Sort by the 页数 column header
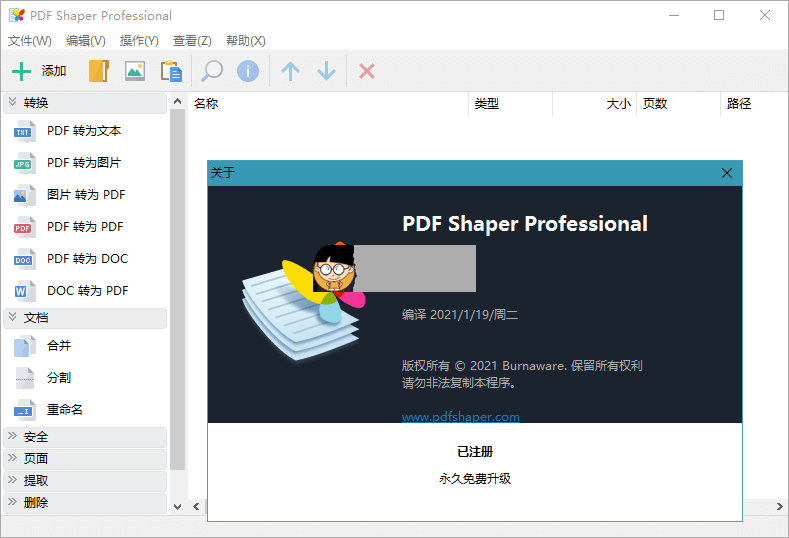 click(678, 104)
